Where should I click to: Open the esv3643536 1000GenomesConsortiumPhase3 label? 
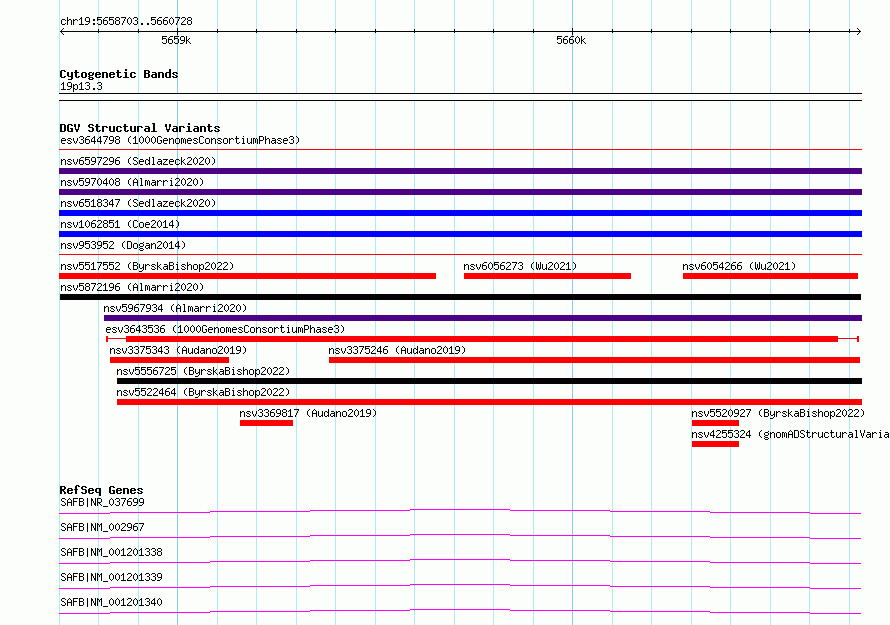(x=225, y=329)
